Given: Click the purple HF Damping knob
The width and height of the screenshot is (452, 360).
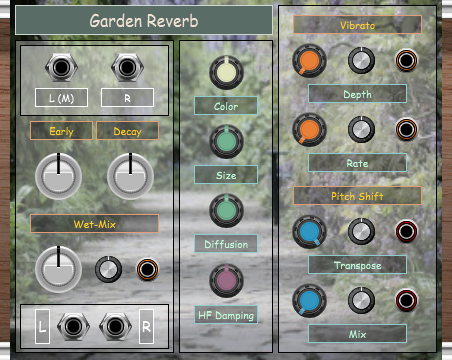Looking at the screenshot, I should 226,281.
